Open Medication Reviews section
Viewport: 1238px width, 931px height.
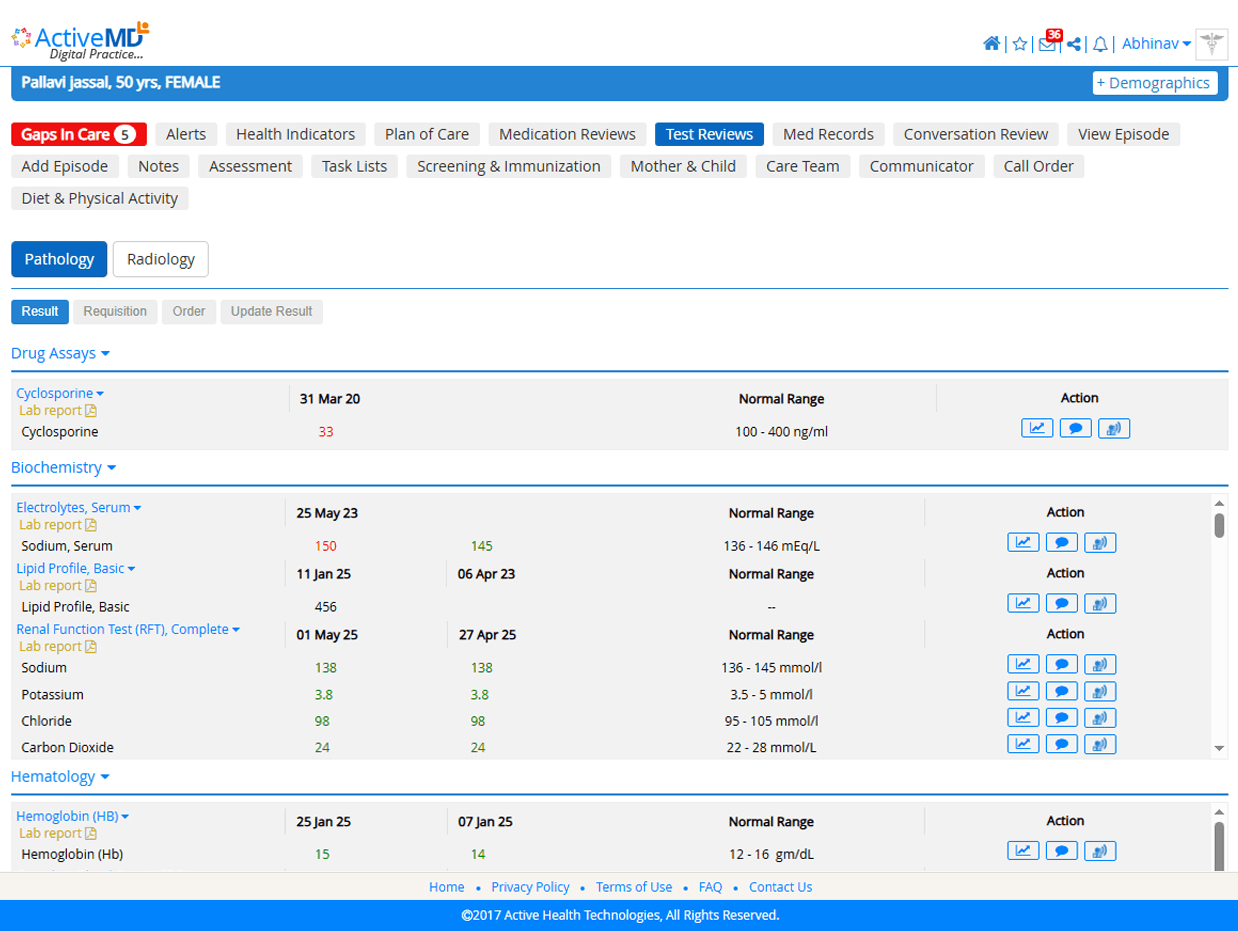click(567, 134)
